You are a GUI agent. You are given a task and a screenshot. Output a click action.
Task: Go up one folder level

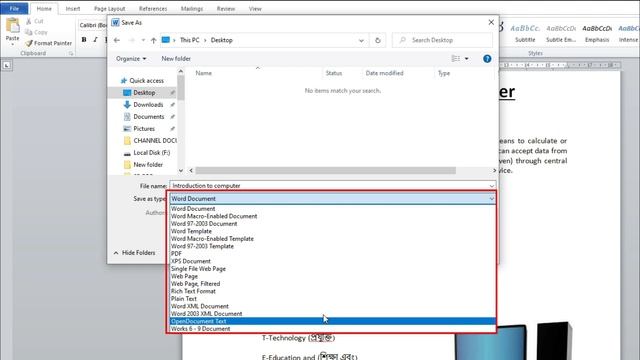[153, 40]
